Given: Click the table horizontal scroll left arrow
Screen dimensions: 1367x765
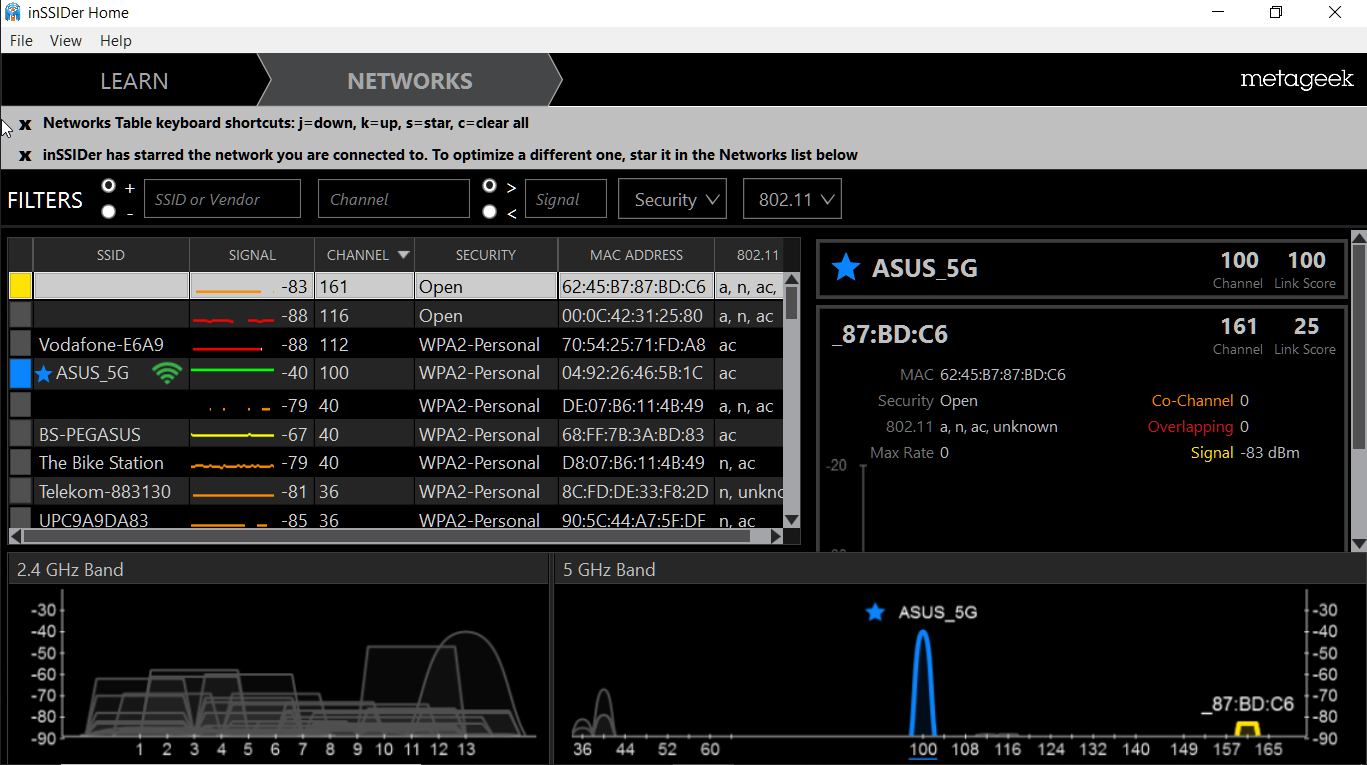Looking at the screenshot, I should (x=18, y=536).
